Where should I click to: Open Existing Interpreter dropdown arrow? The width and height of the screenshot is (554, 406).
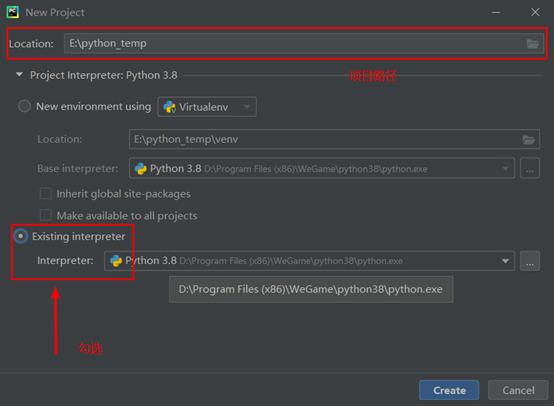[x=506, y=261]
